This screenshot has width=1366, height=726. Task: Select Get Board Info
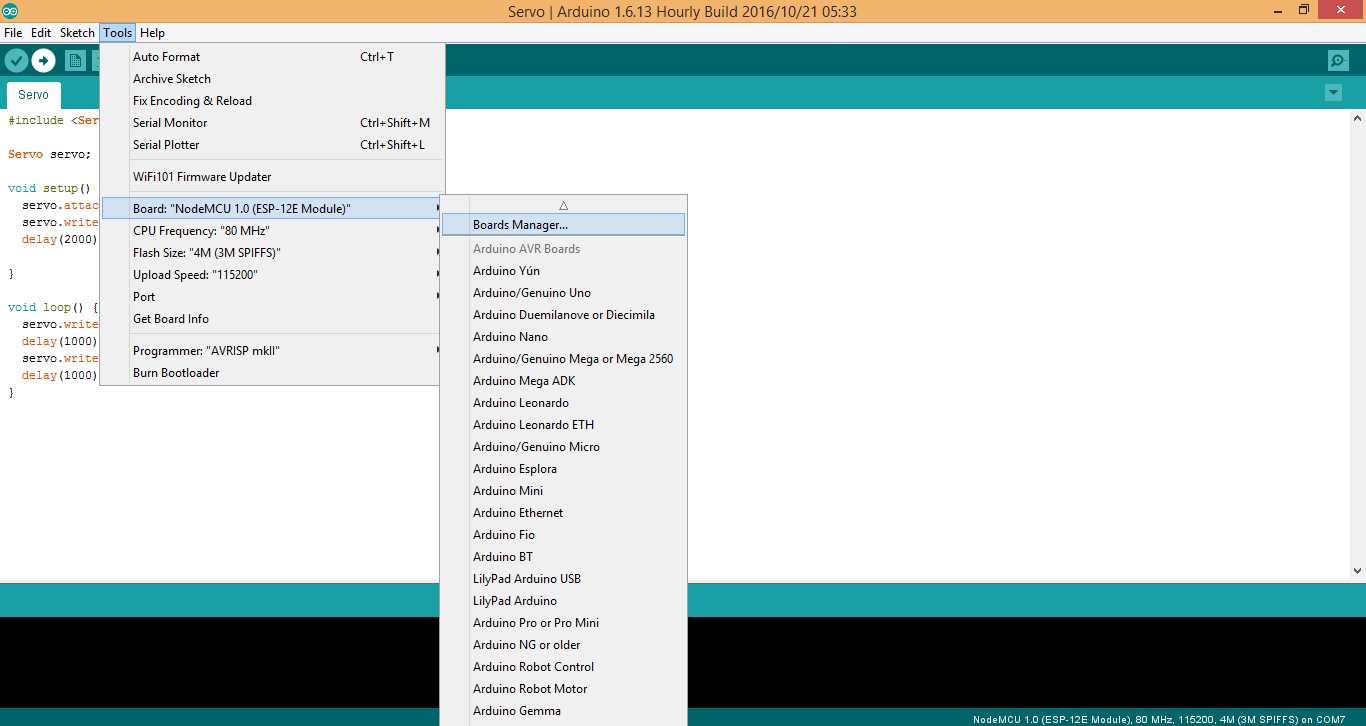tap(272, 319)
